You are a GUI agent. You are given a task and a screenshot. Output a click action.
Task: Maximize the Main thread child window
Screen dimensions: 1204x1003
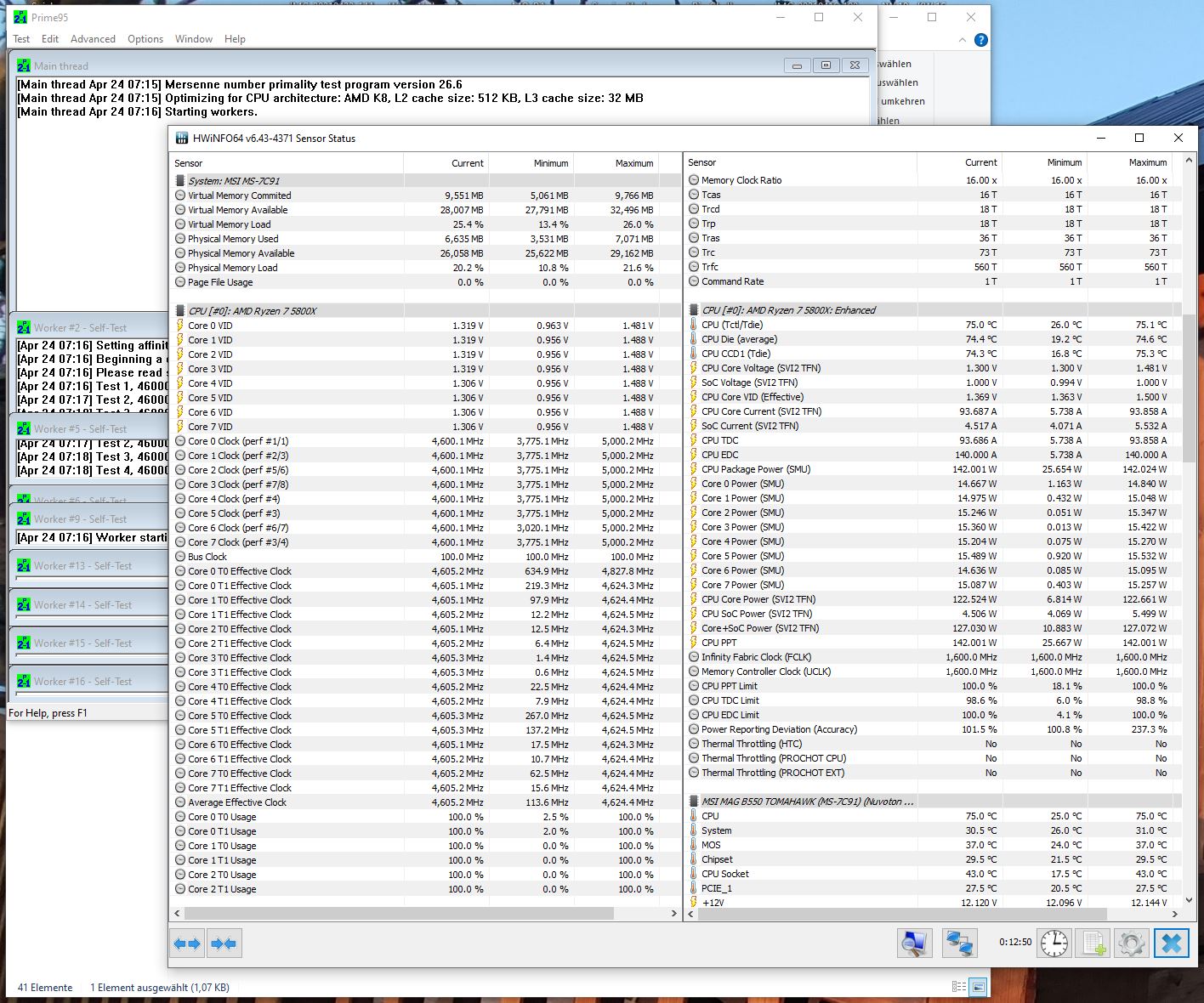coord(826,65)
